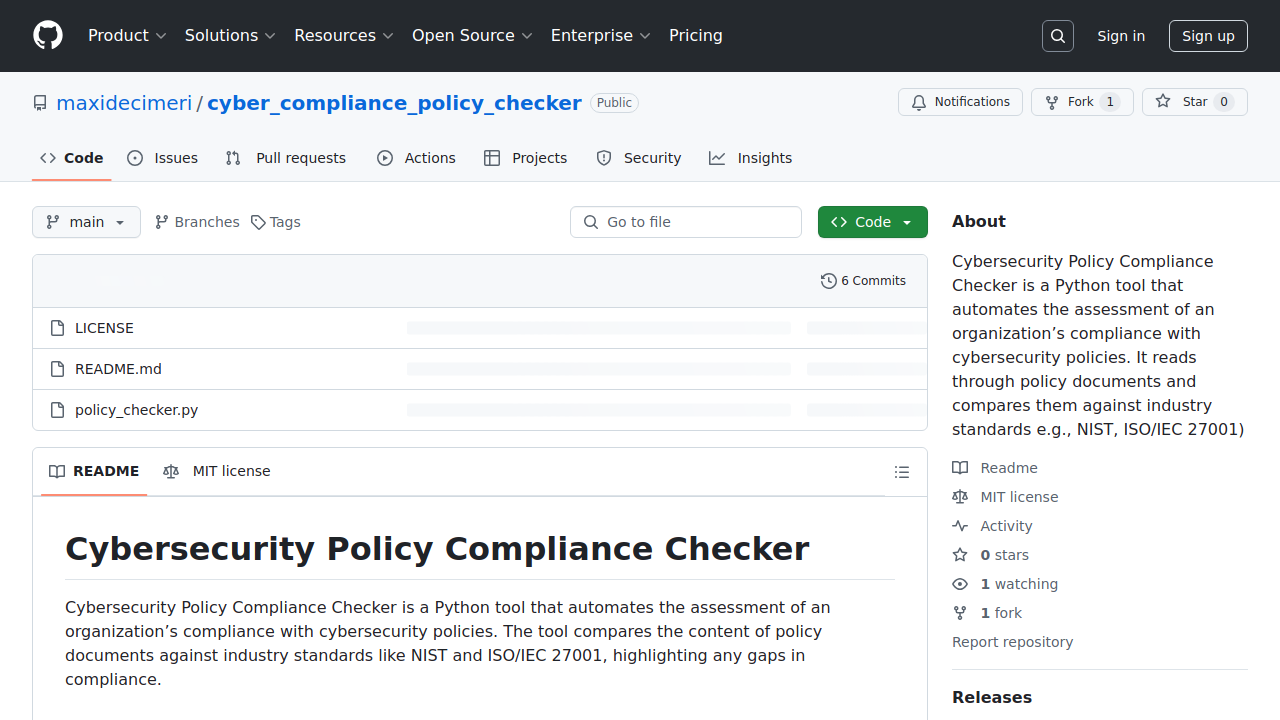
Task: Click the repository icon beside maxidecimeri
Action: click(x=40, y=103)
